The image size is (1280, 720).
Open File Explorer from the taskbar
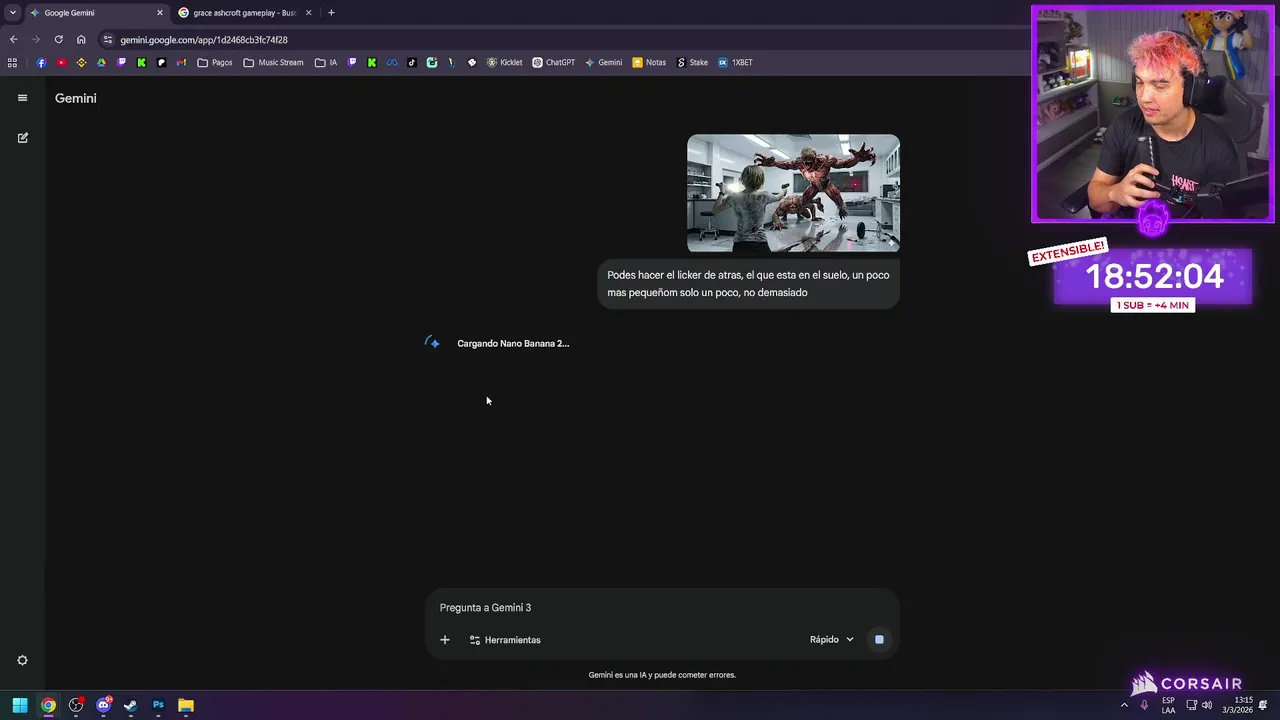[x=186, y=705]
